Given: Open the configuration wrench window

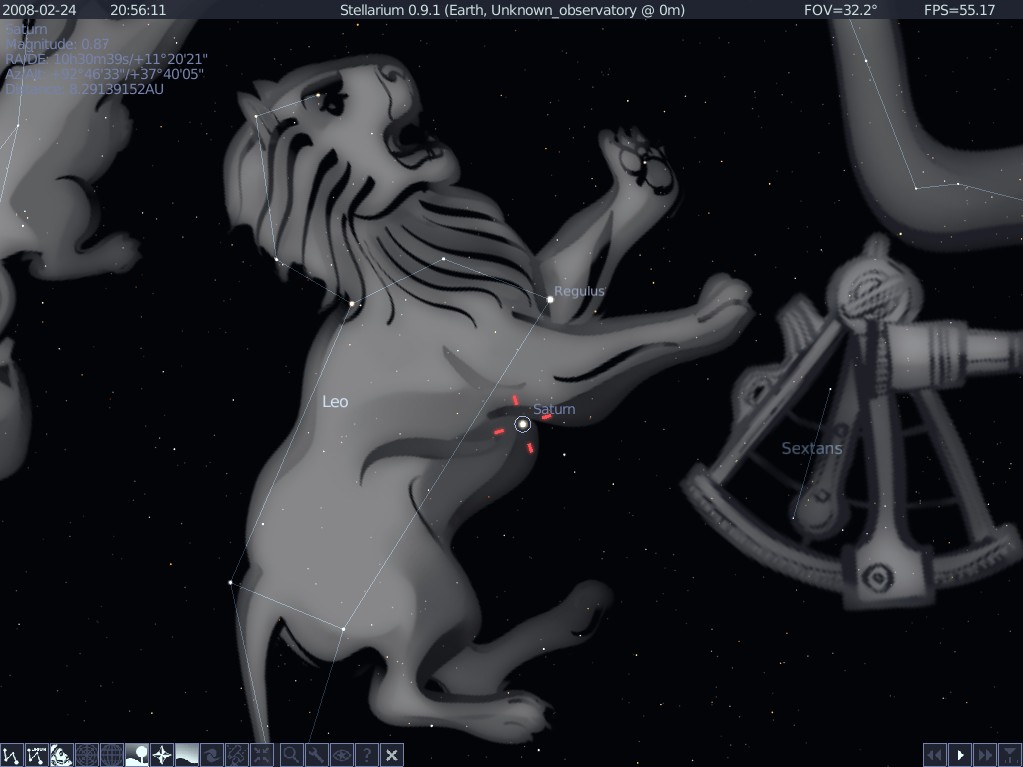Looking at the screenshot, I should 316,755.
